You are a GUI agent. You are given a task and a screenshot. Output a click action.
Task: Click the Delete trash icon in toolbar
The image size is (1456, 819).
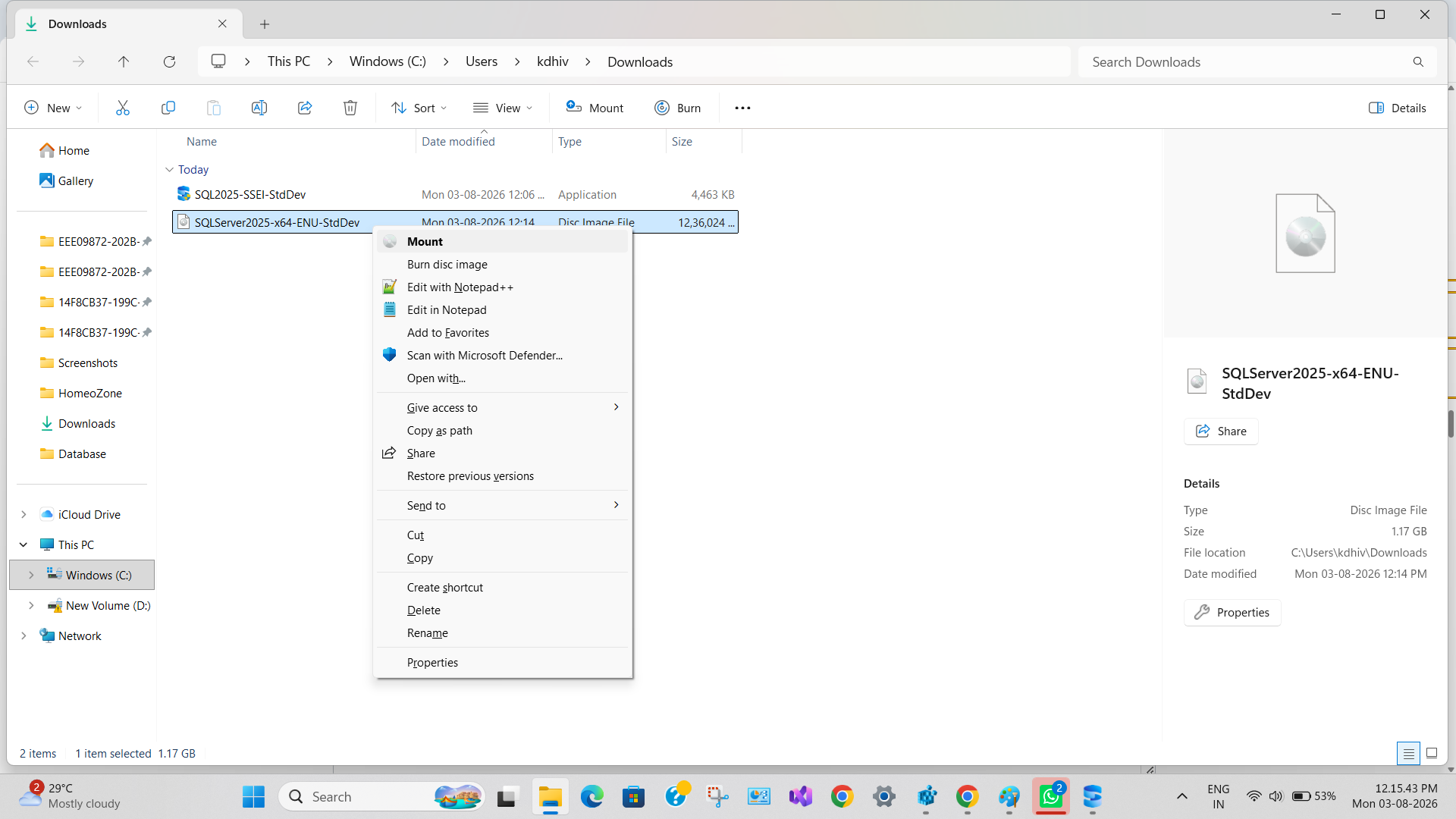[x=350, y=108]
